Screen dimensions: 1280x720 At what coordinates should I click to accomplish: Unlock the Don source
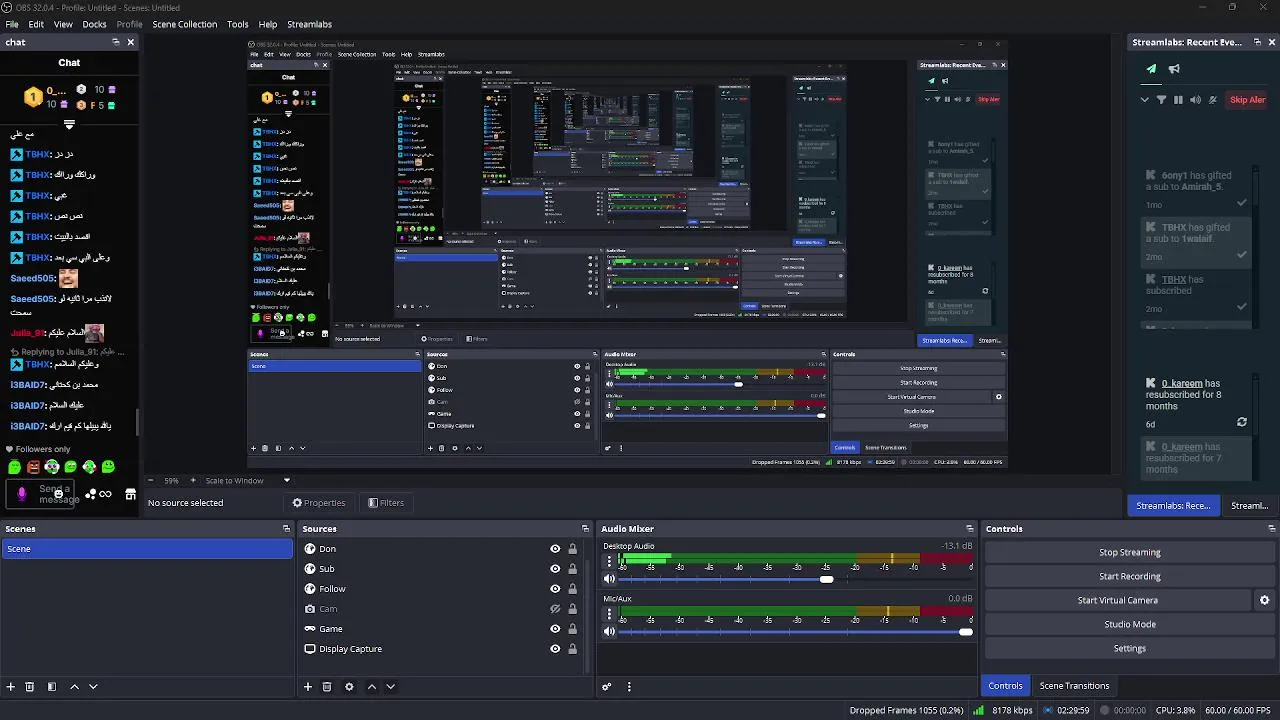coord(572,549)
